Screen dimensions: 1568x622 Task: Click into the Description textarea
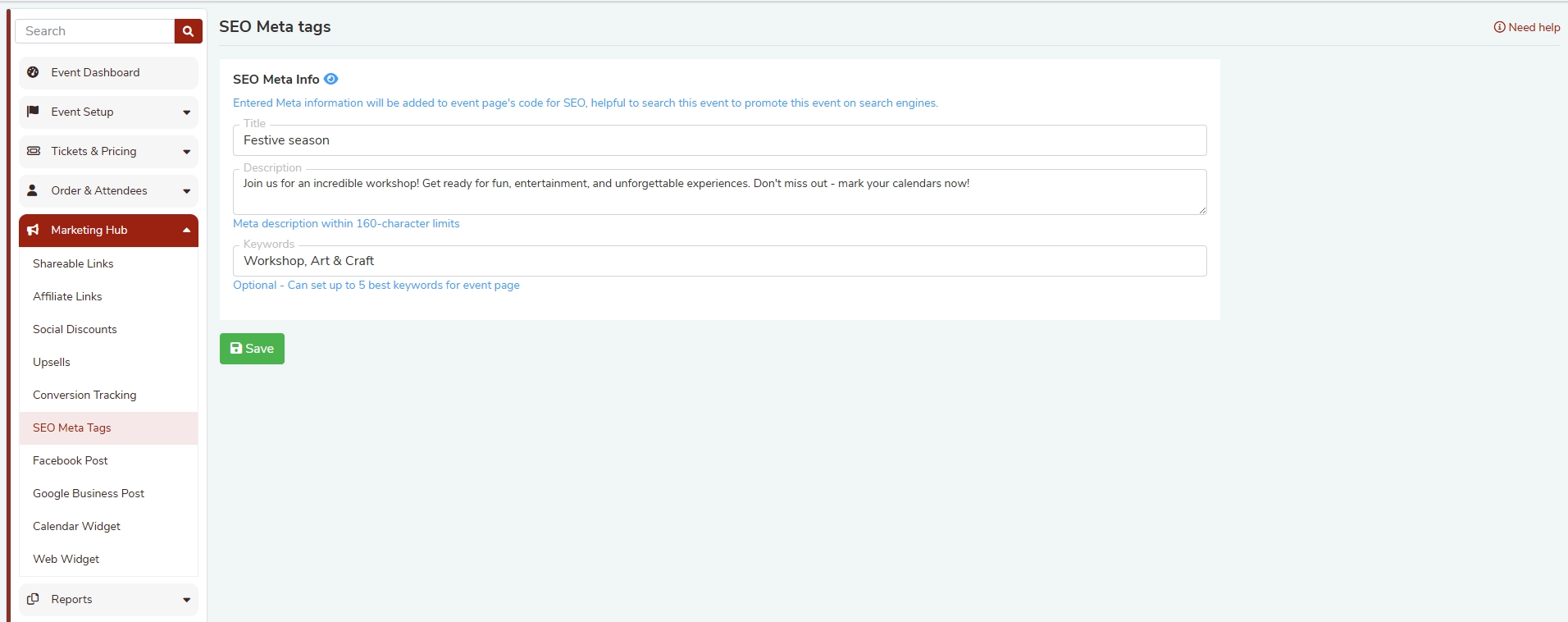tap(719, 192)
